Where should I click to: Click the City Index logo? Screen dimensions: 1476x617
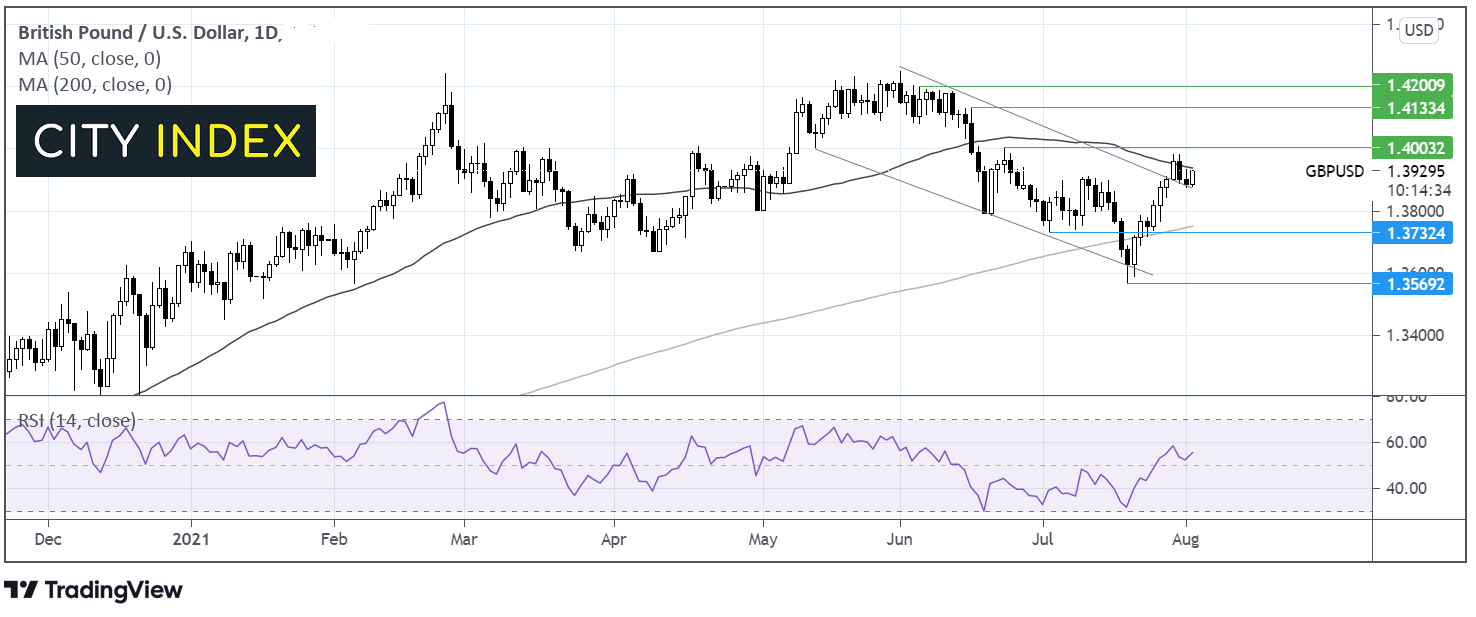pos(166,141)
